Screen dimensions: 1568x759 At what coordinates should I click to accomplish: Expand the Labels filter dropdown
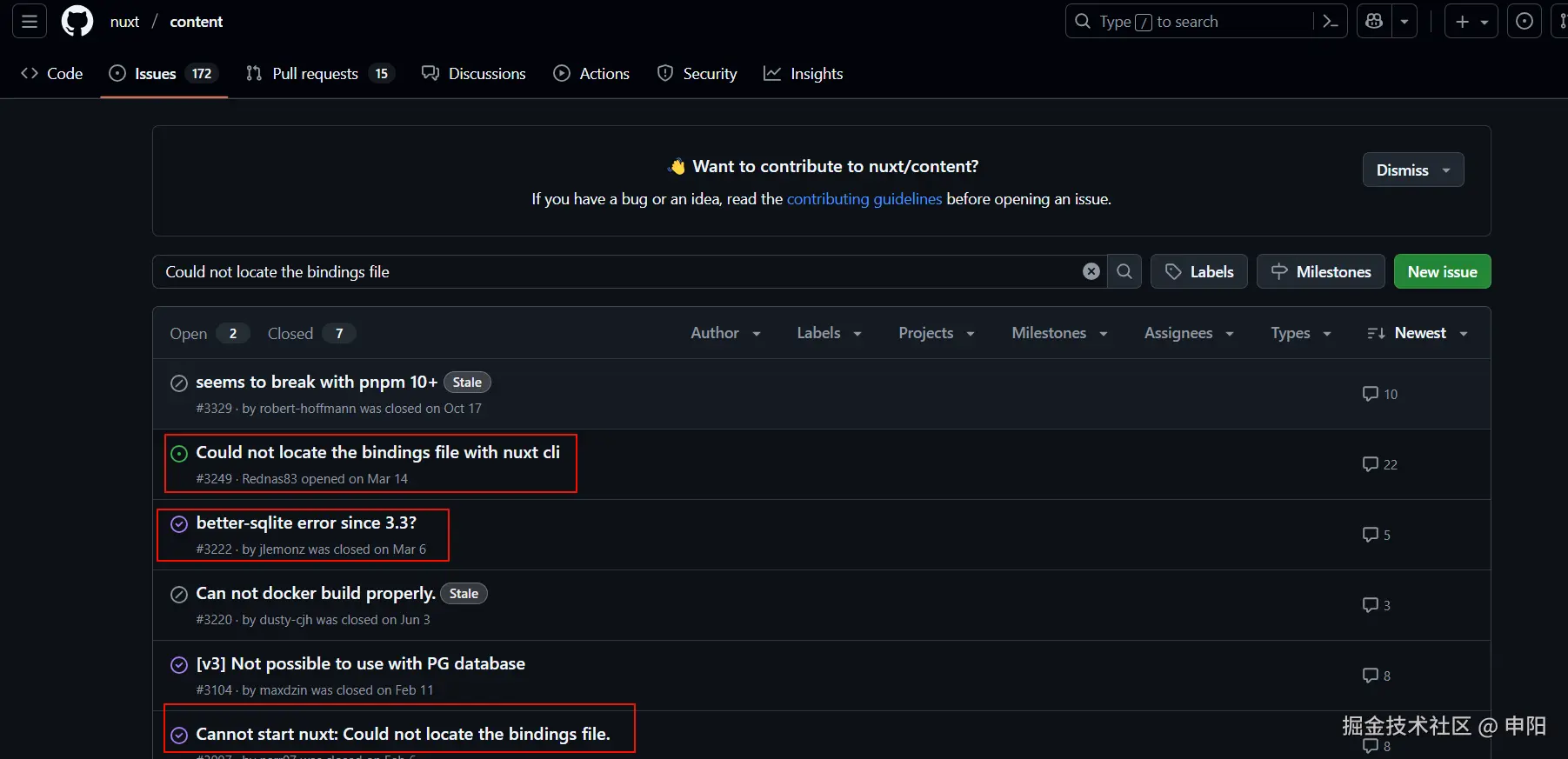point(830,333)
